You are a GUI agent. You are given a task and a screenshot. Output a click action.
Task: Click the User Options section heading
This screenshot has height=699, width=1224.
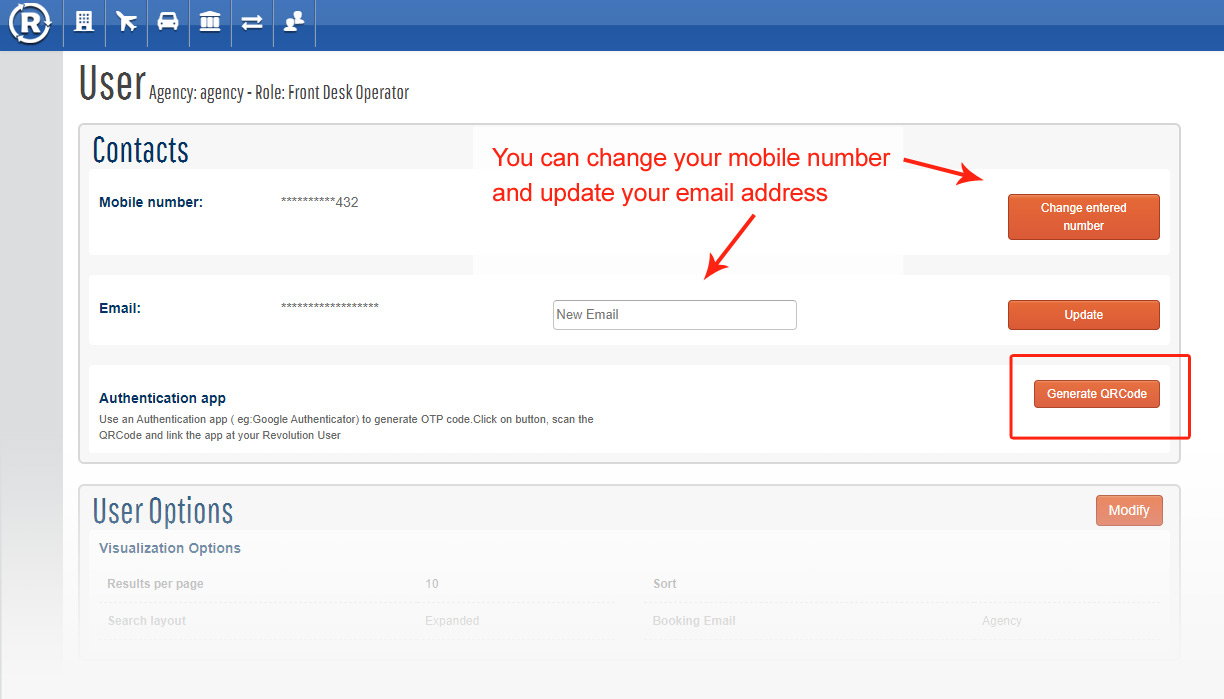163,510
